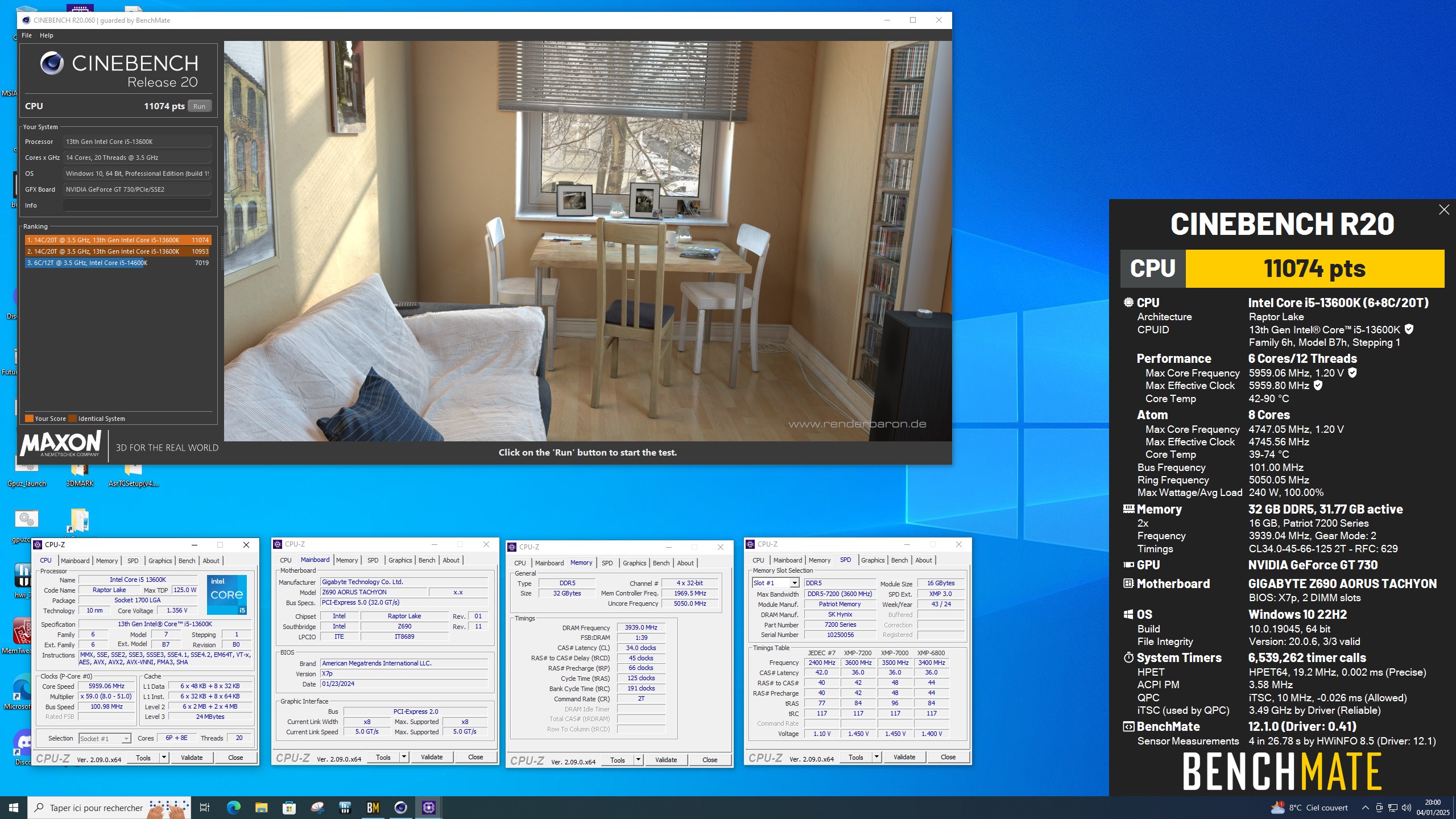Click the 11074 pts score in BenchMate
Viewport: 1456px width, 819px height.
pos(1314,268)
